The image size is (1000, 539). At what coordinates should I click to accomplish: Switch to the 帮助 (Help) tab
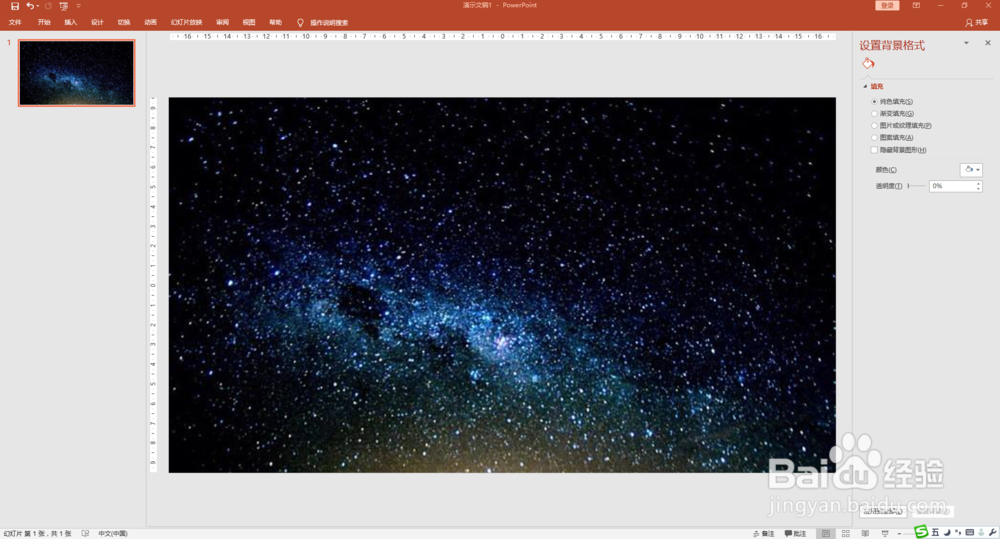point(276,22)
